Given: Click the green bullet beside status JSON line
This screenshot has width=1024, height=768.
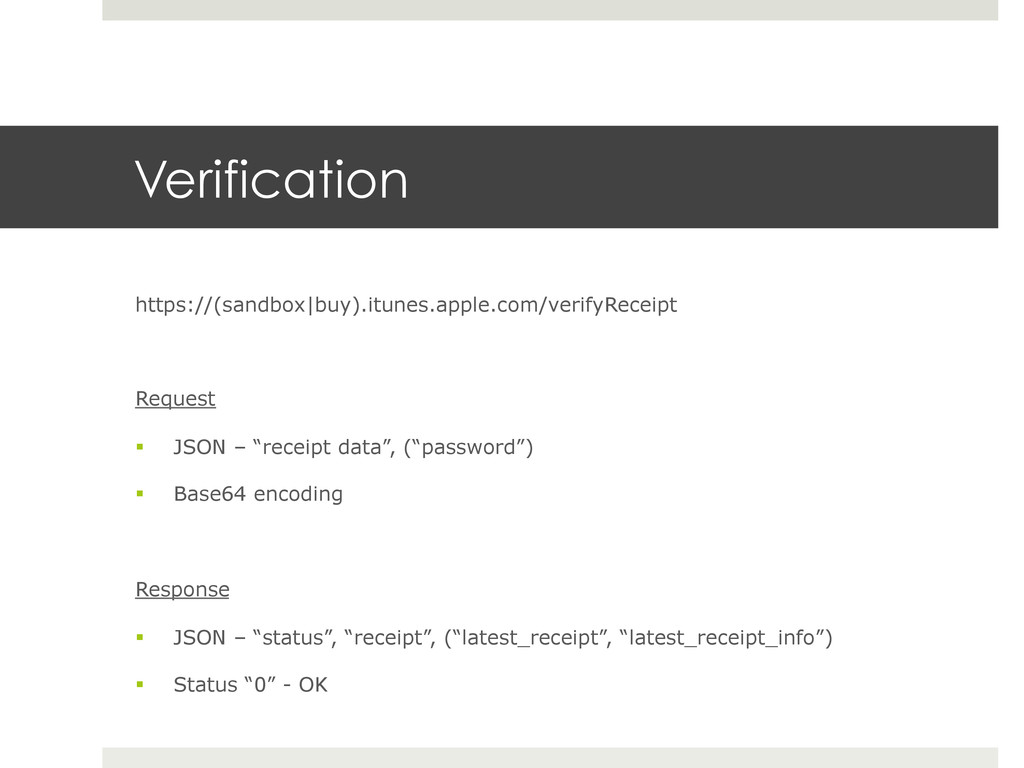Looking at the screenshot, I should click(140, 637).
